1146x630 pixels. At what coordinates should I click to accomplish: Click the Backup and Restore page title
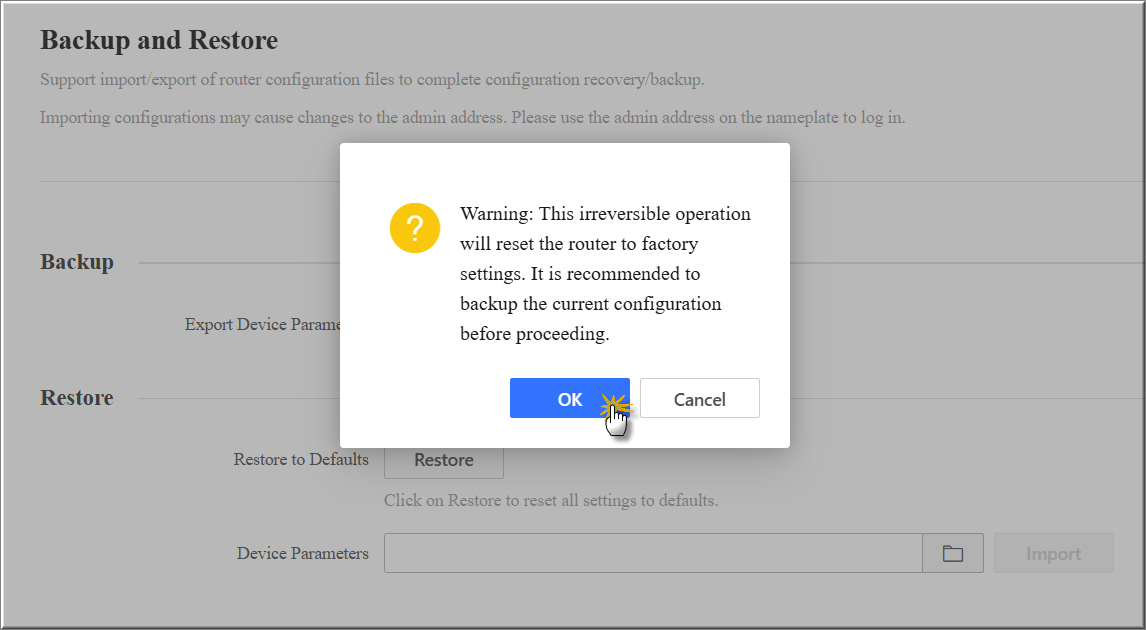(x=159, y=41)
